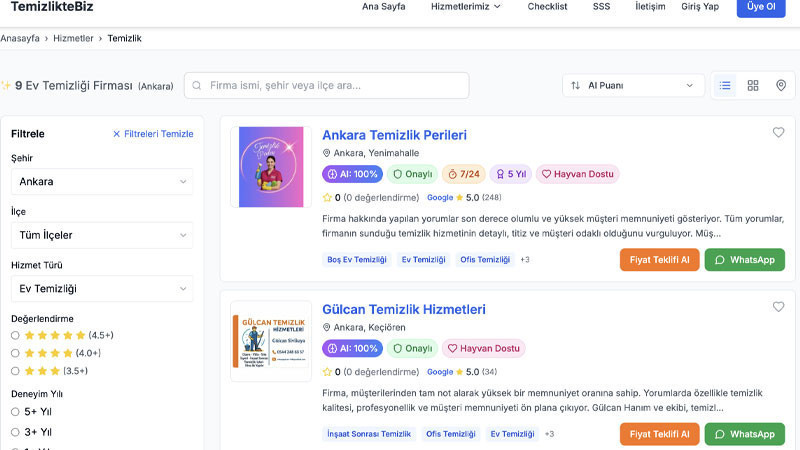Click the 7/24 badge on first listing
Image resolution: width=800 pixels, height=450 pixels.
click(x=463, y=174)
